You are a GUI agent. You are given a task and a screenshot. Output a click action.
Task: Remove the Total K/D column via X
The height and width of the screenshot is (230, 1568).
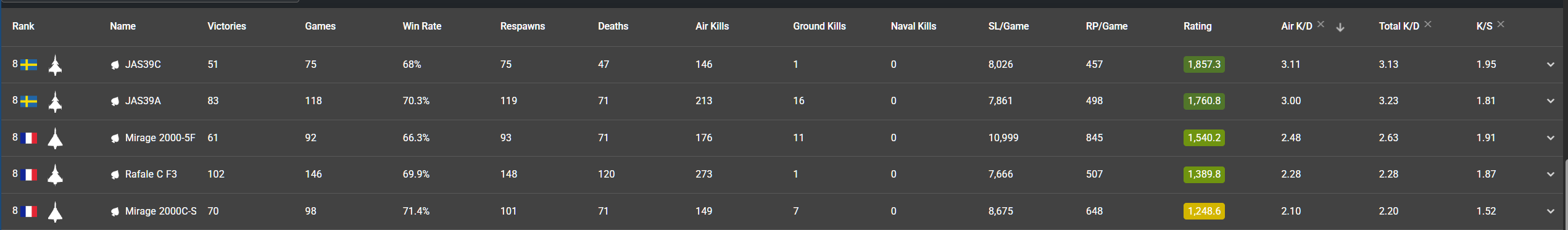(x=1428, y=24)
